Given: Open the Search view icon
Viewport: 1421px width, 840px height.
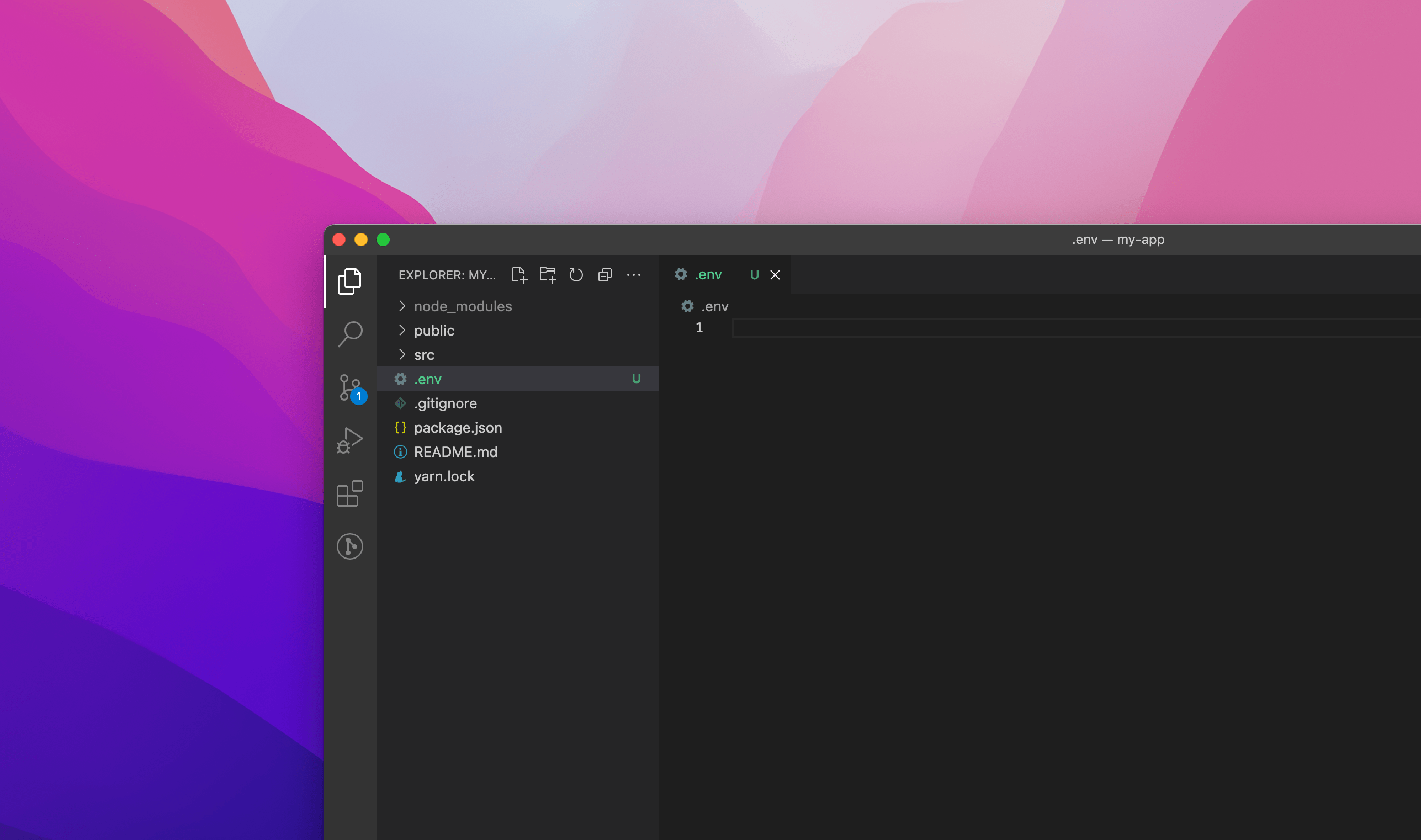Looking at the screenshot, I should (x=349, y=334).
